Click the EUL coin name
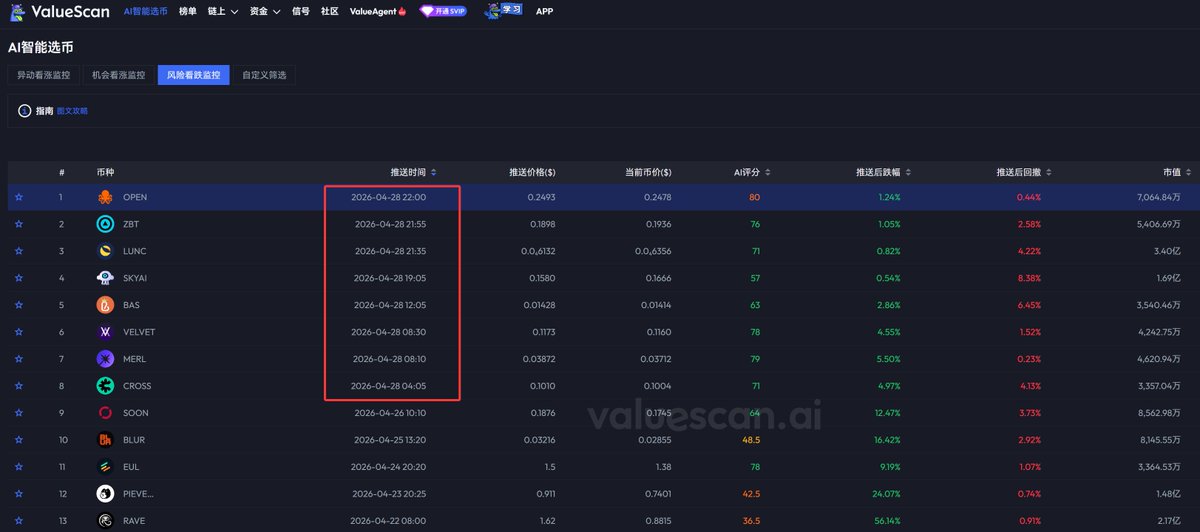Screen dimensions: 1200x532 click(131, 466)
